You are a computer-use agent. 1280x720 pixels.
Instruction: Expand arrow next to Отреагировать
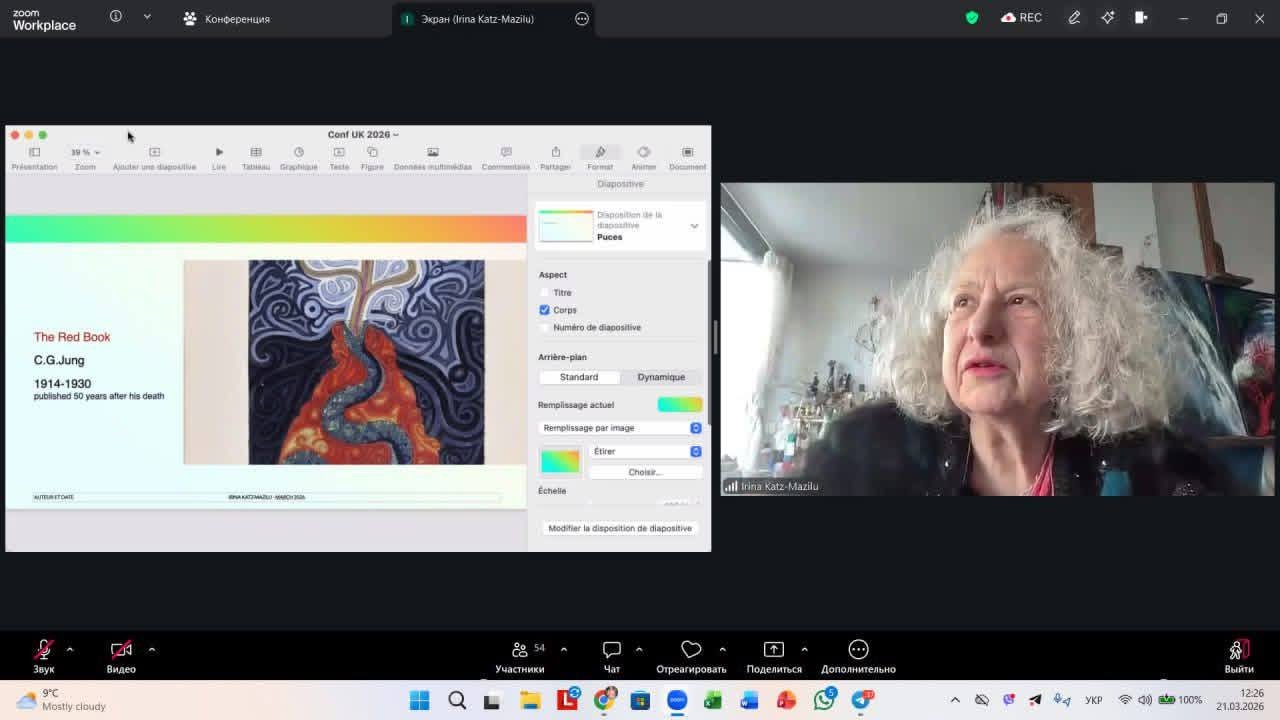pyautogui.click(x=722, y=649)
